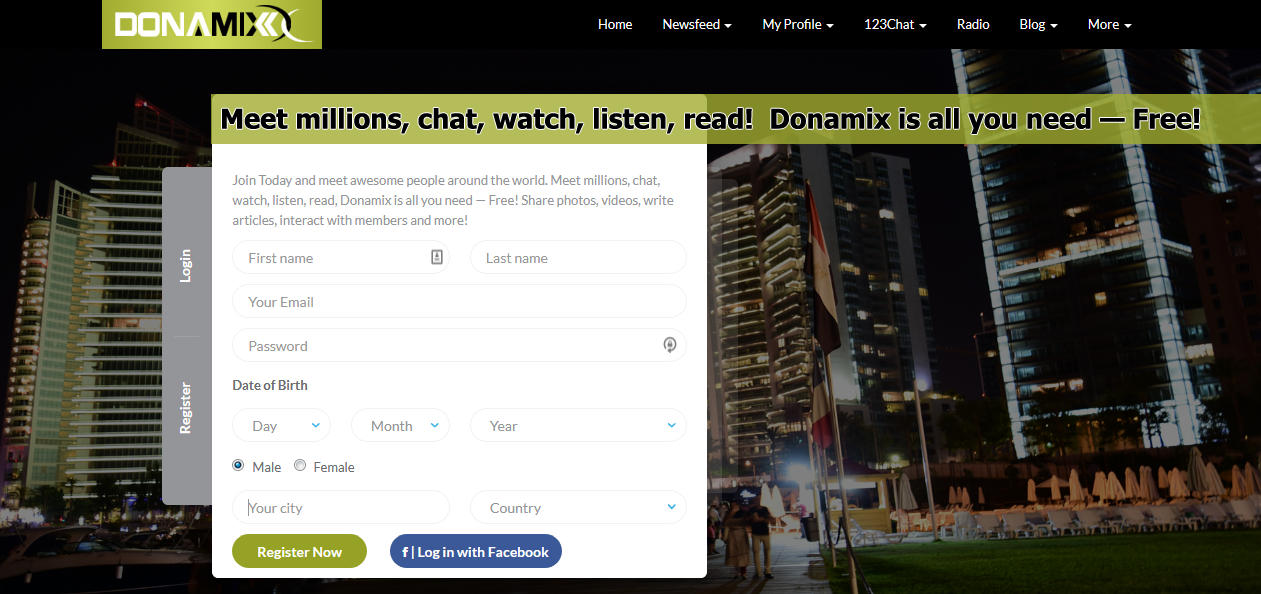Switch to the Login tab
The image size is (1261, 594).
pyautogui.click(x=186, y=265)
